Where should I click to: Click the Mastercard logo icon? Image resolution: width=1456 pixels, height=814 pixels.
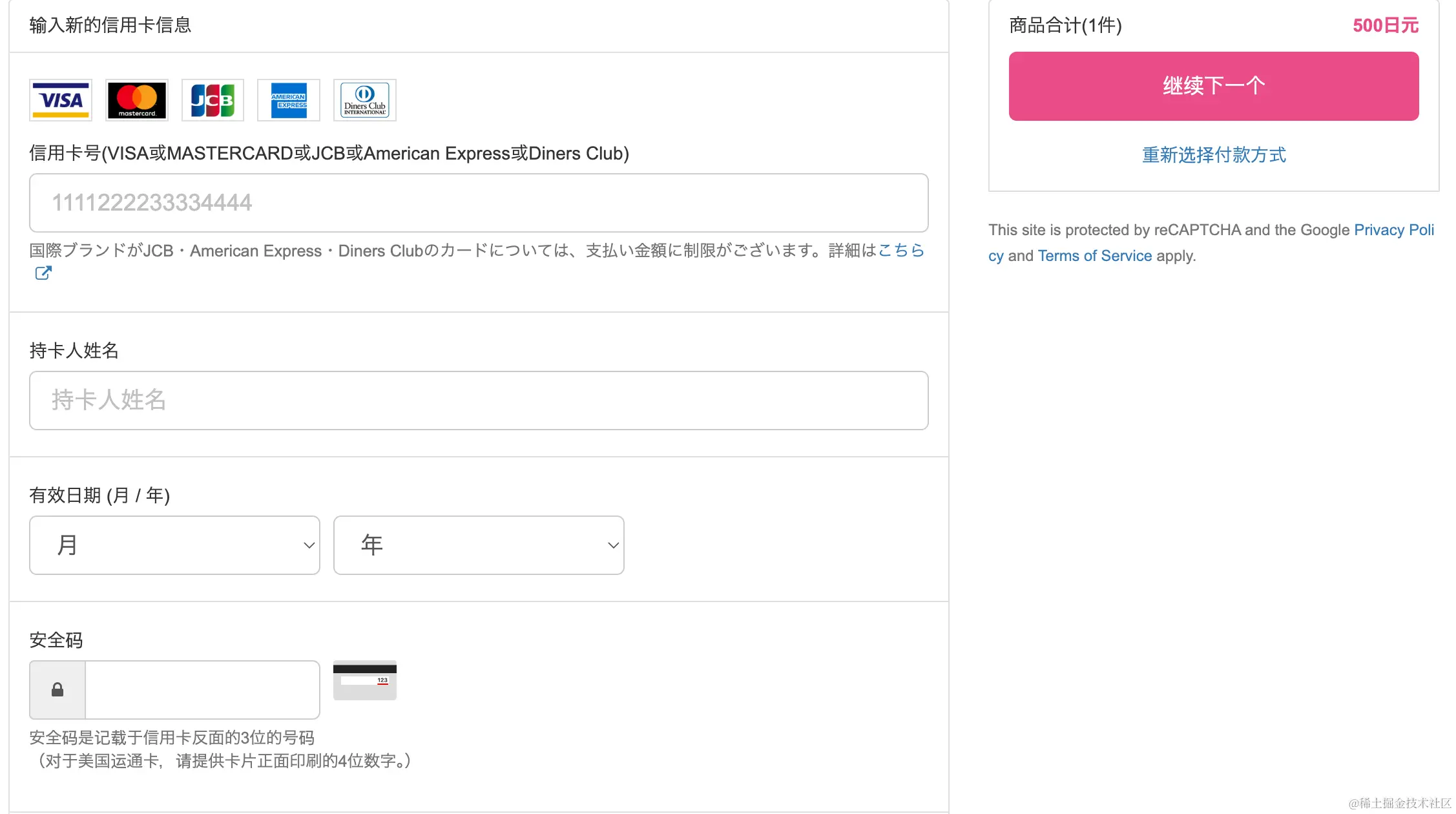pos(137,100)
